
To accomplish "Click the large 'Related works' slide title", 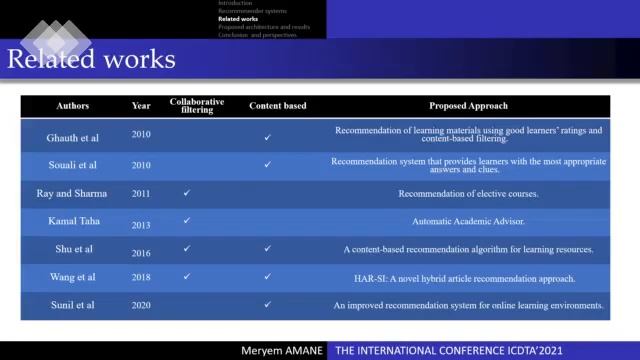I will [91, 59].
